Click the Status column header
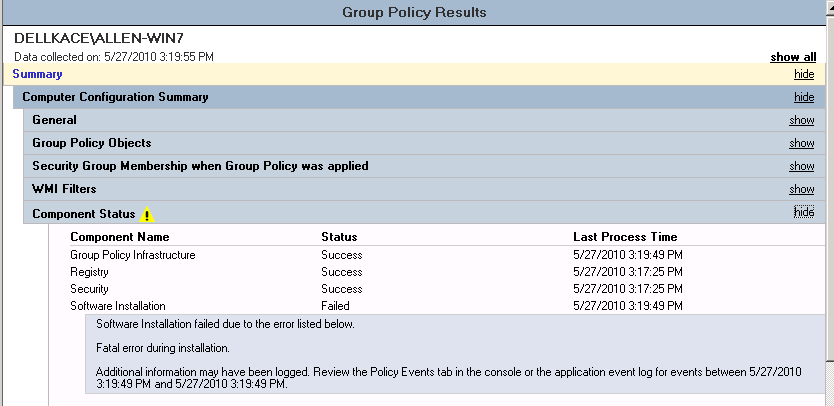The image size is (834, 406). (x=339, y=237)
